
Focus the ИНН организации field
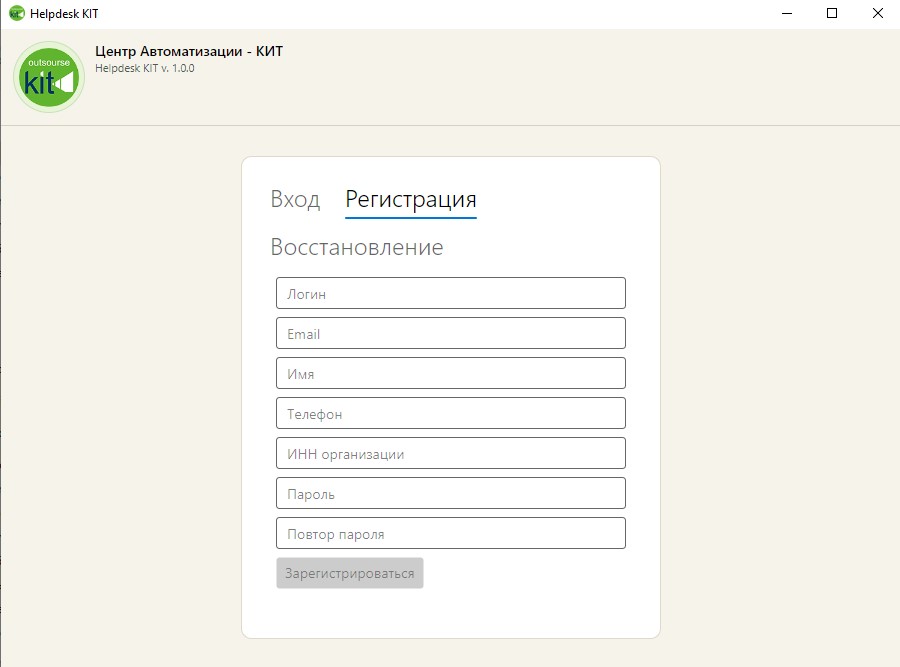[x=450, y=453]
